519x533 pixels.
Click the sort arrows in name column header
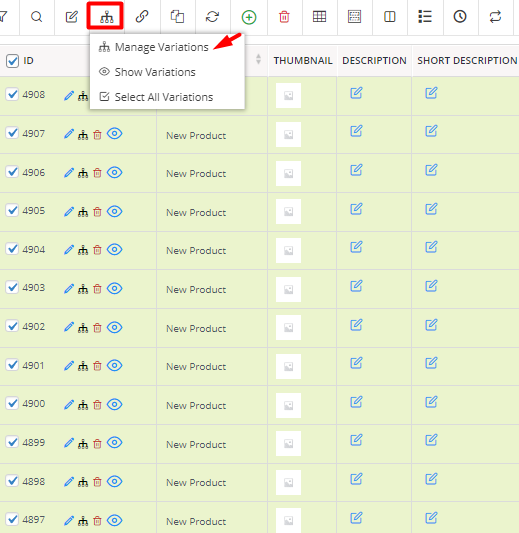point(258,59)
